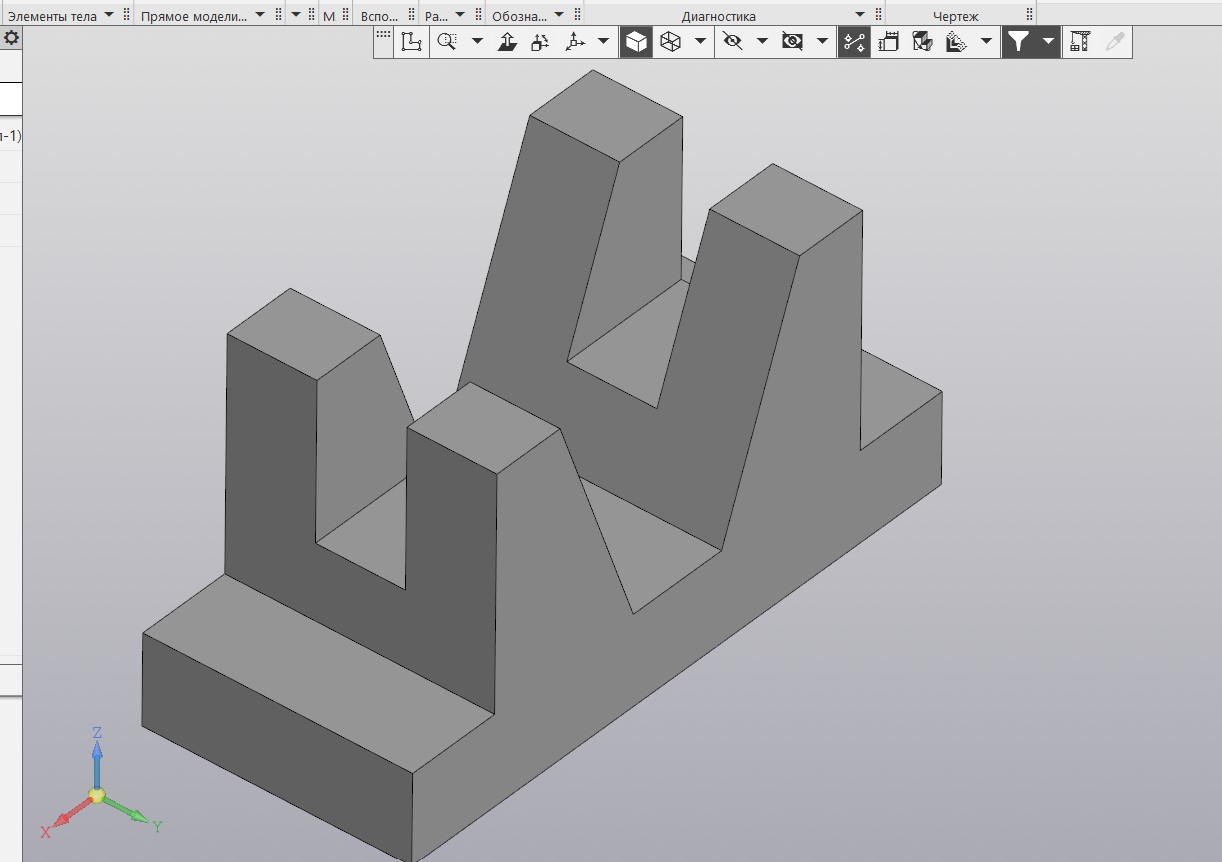Switch to wireframe cube display mode
The image size is (1222, 862).
(670, 42)
